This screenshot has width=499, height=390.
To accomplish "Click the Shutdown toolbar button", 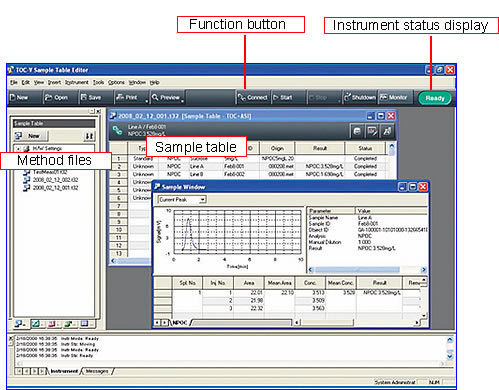I will point(360,97).
